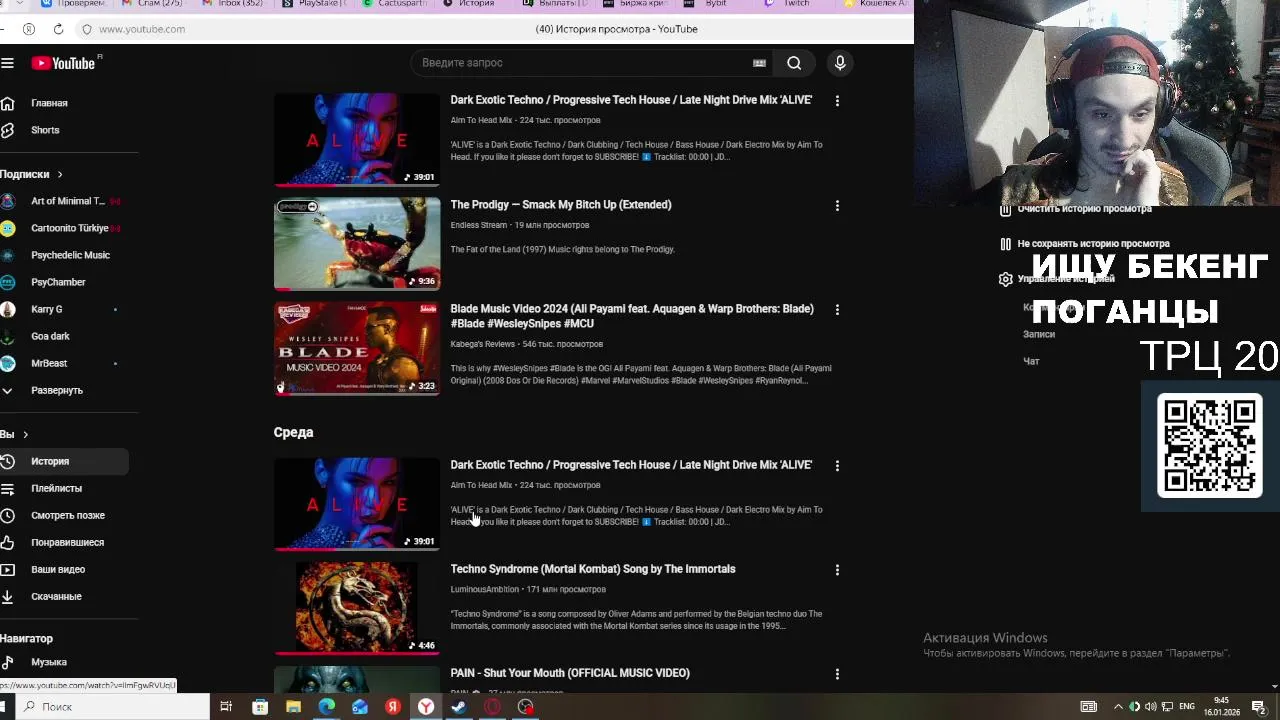Open options menu for The Prodigy video
This screenshot has width=1280, height=720.
point(837,206)
